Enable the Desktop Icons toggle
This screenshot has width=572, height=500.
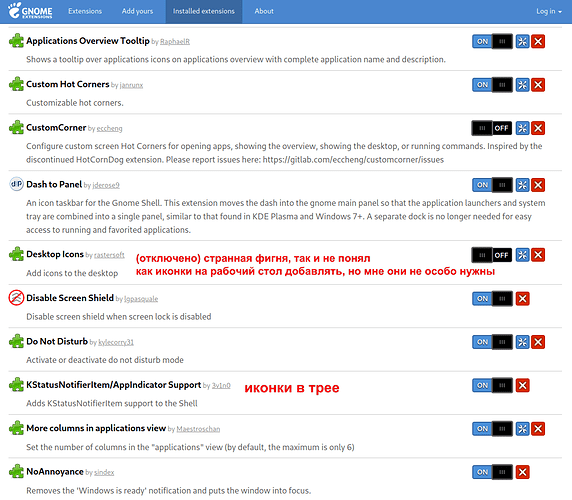coord(492,255)
